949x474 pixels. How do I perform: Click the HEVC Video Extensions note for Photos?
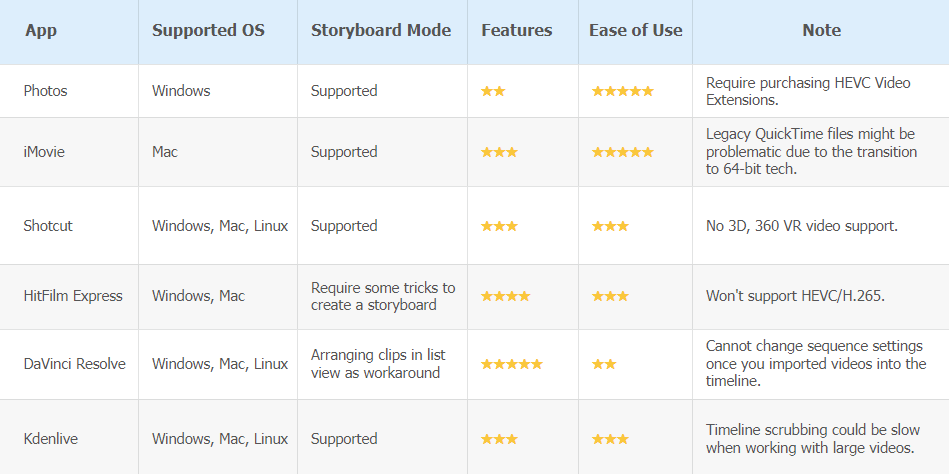(808, 91)
